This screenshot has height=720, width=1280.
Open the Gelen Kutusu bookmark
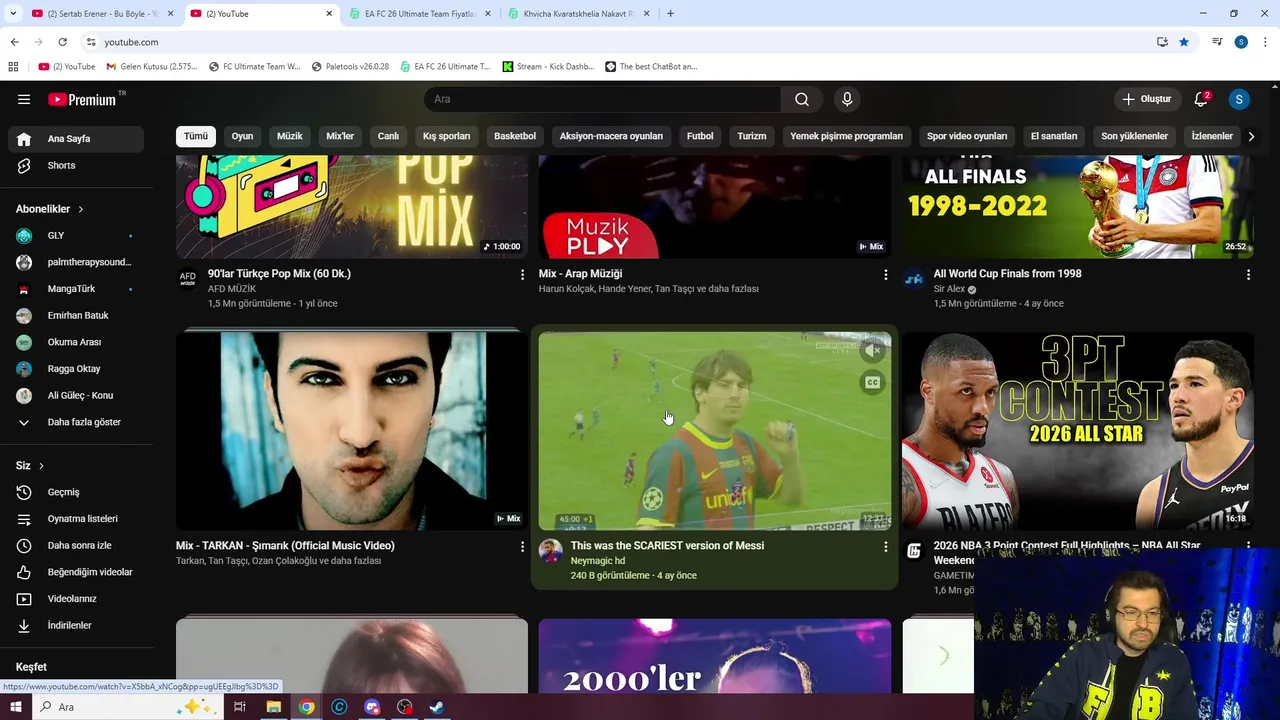pos(152,67)
